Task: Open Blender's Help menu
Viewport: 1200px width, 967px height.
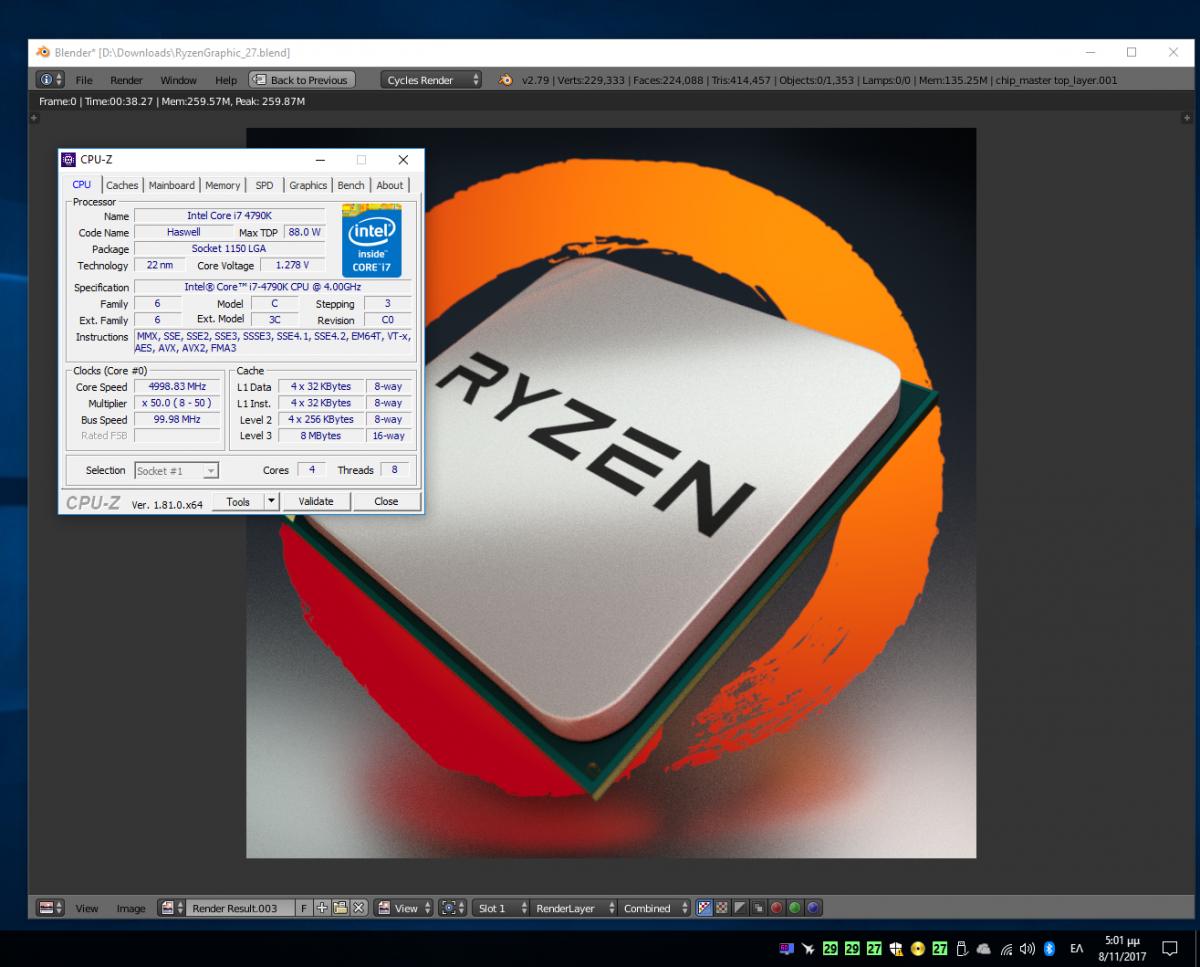Action: click(x=226, y=80)
